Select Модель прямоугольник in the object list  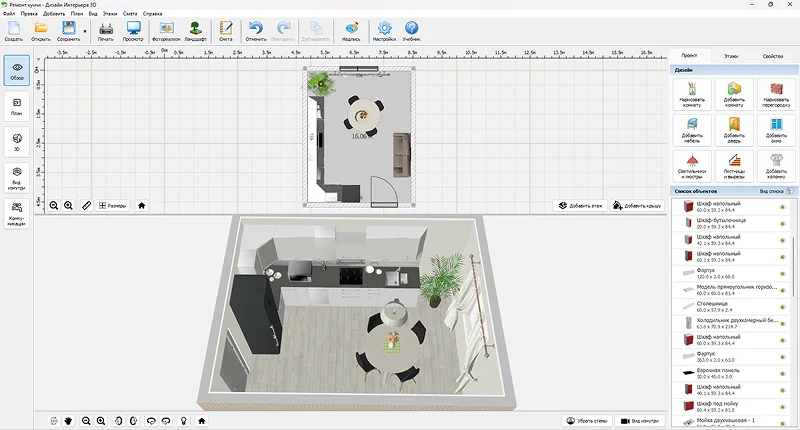pos(731,290)
